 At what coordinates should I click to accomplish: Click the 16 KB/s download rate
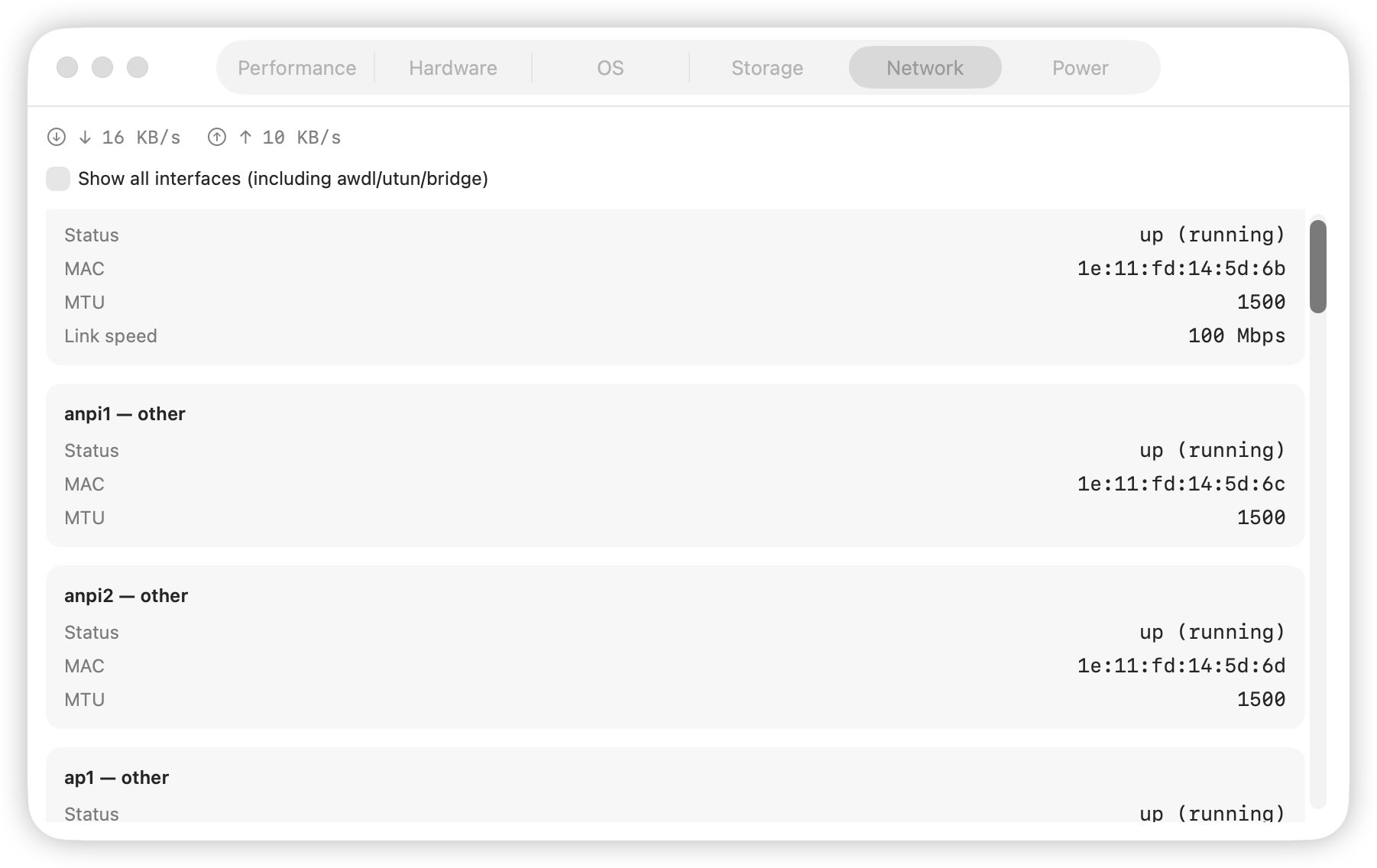click(x=141, y=138)
